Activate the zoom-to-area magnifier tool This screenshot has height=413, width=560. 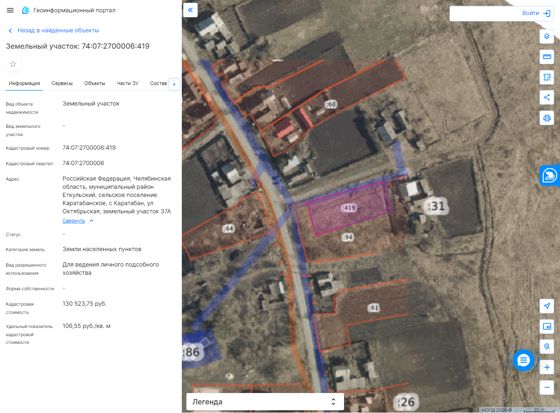(546, 347)
